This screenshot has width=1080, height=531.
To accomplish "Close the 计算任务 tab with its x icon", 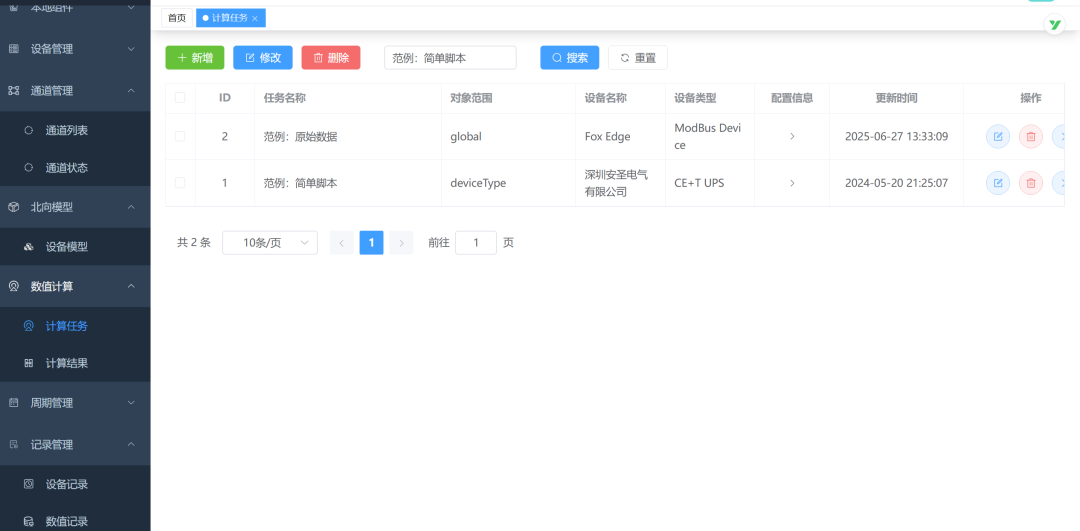I will click(x=255, y=18).
